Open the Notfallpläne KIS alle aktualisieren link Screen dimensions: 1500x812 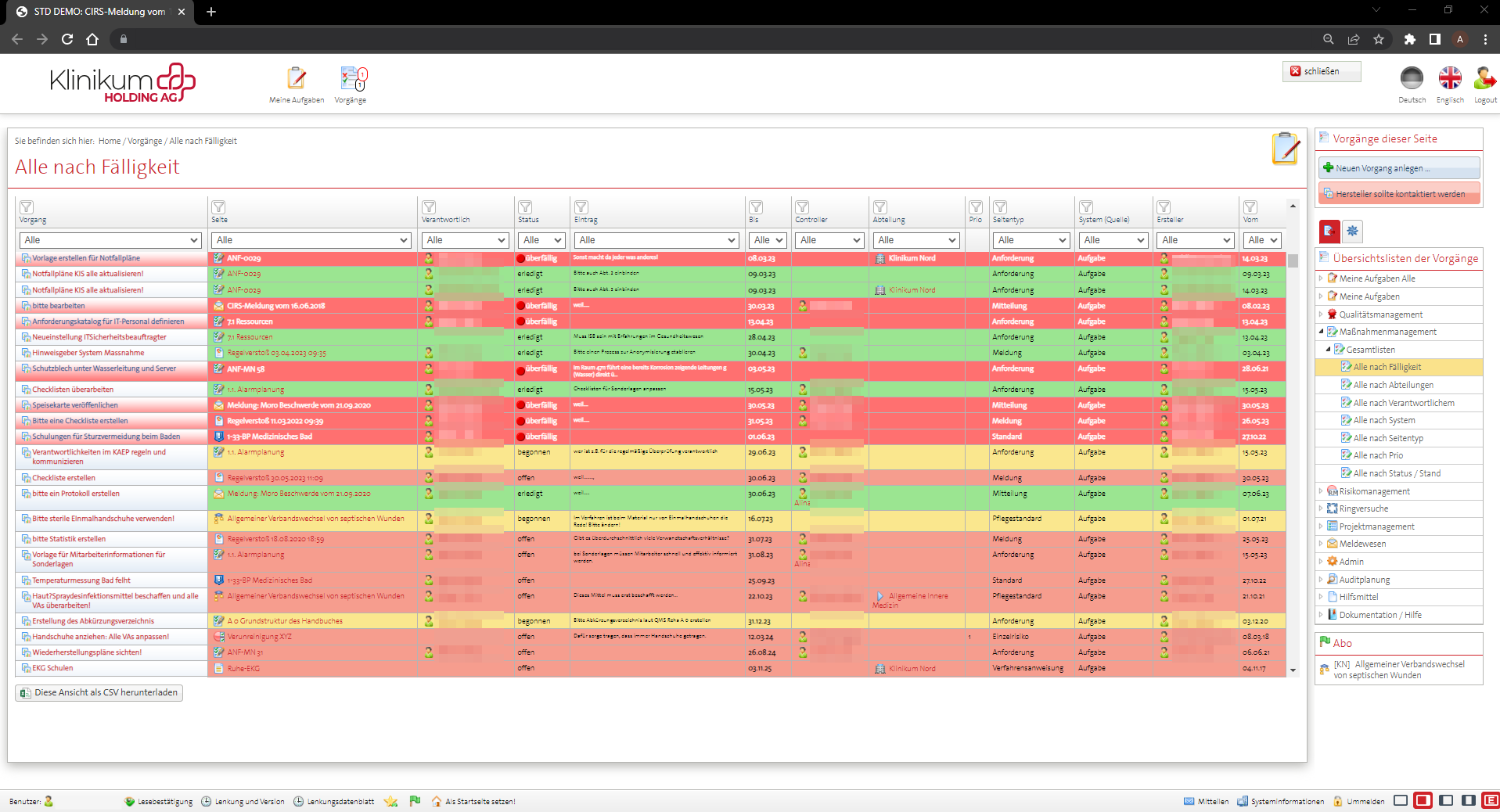88,274
